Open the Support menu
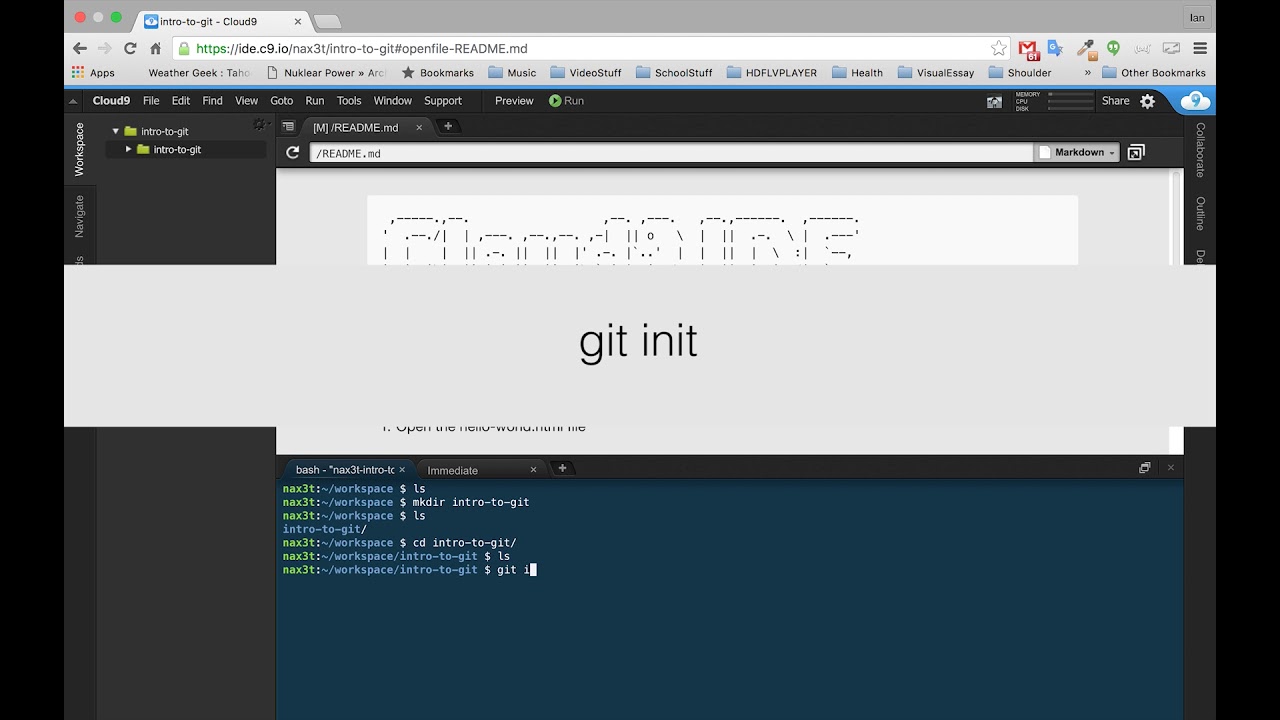The height and width of the screenshot is (720, 1280). pos(443,101)
